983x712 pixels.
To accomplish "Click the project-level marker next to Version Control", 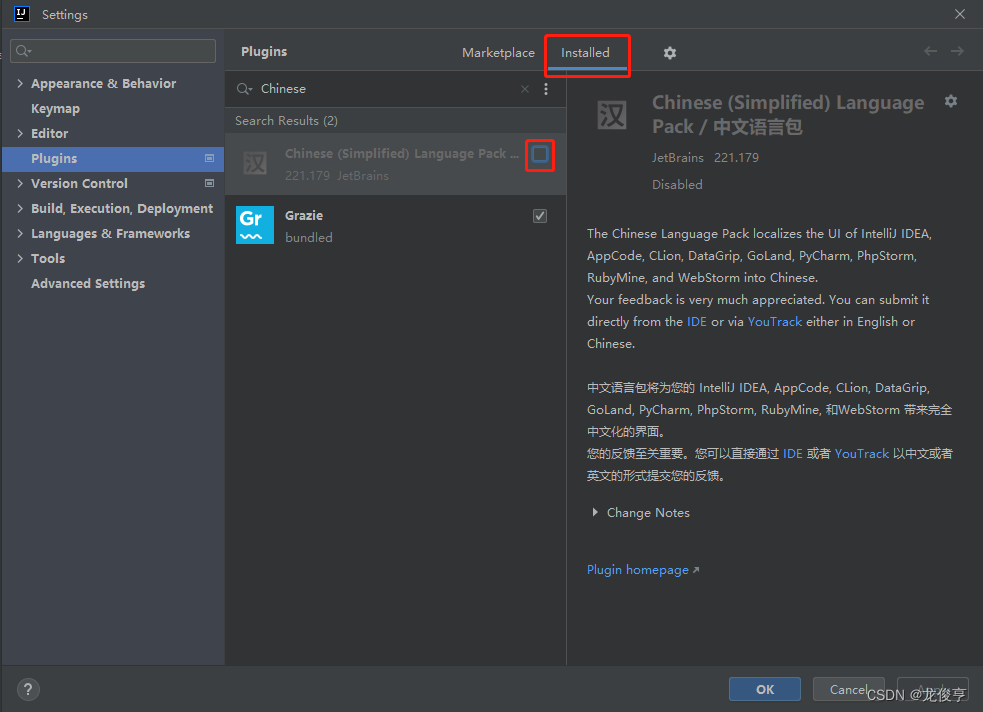I will click(x=209, y=184).
